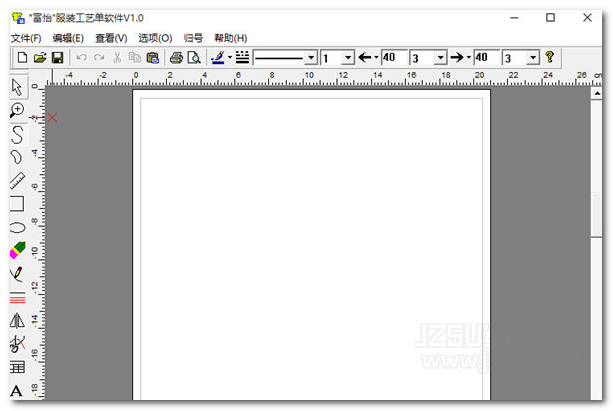Open the right arrow style dropdown
Viewport: 613px width, 411px height.
[x=468, y=58]
